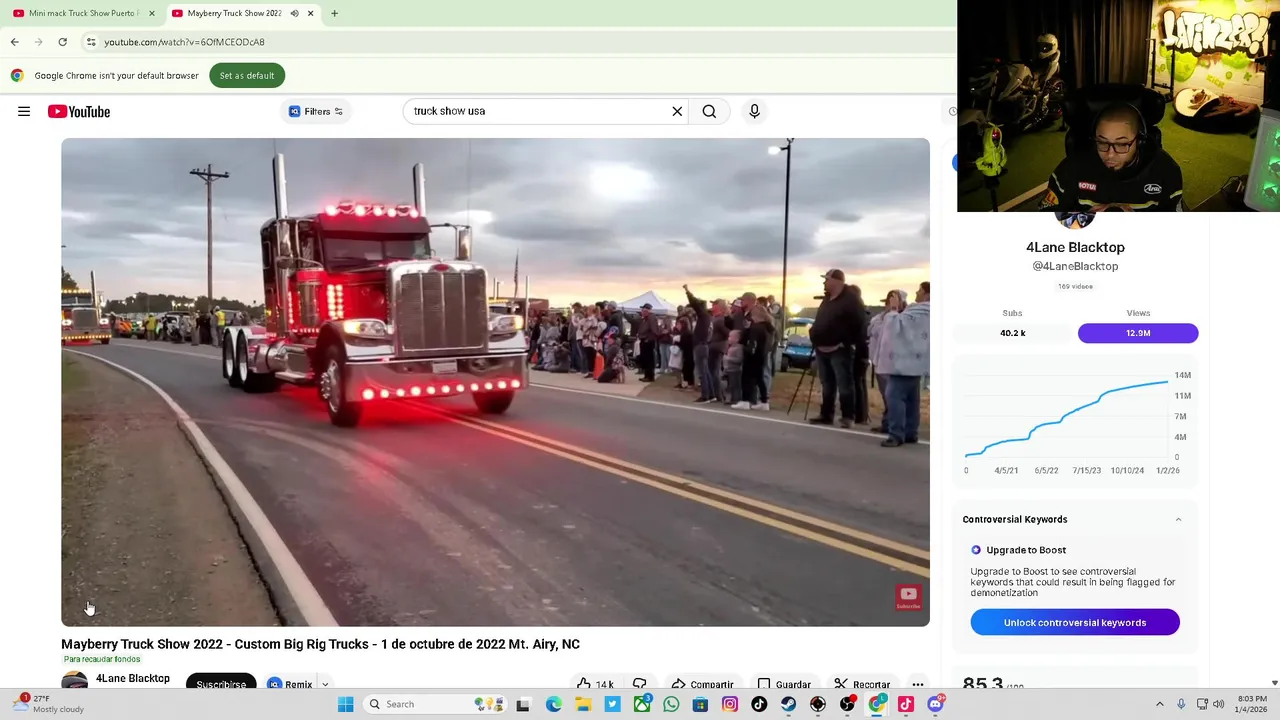Click the views growth chart line

click(1066, 417)
